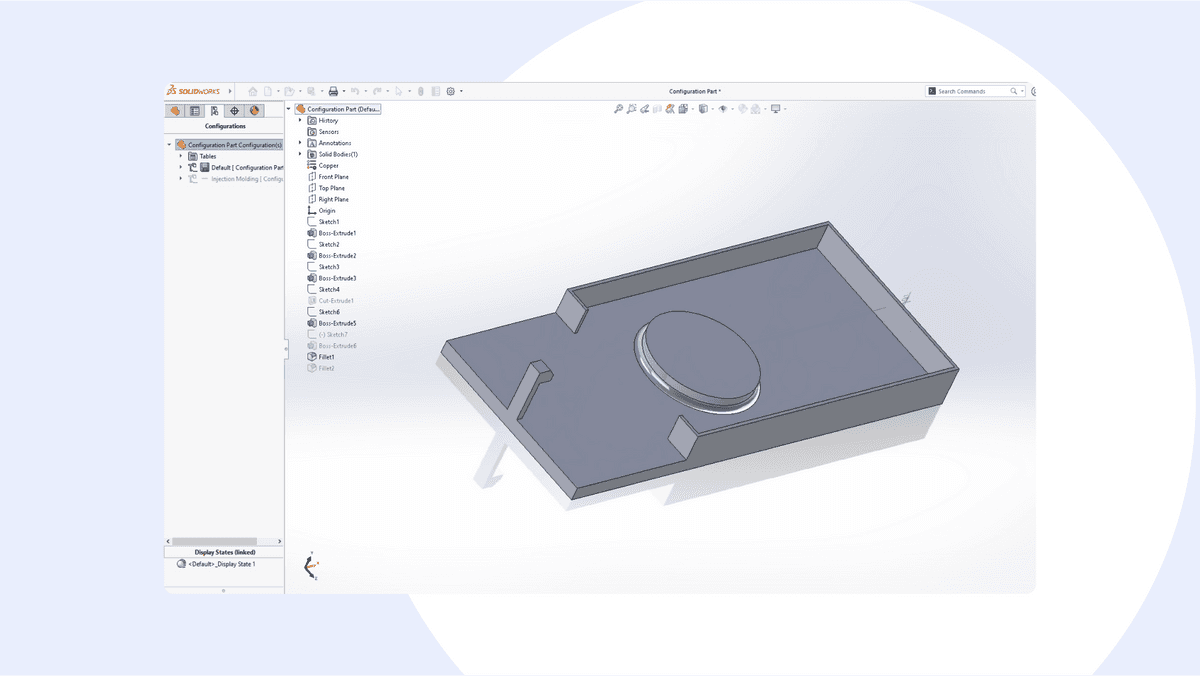Select the Default Display State 1 entry

(x=216, y=564)
